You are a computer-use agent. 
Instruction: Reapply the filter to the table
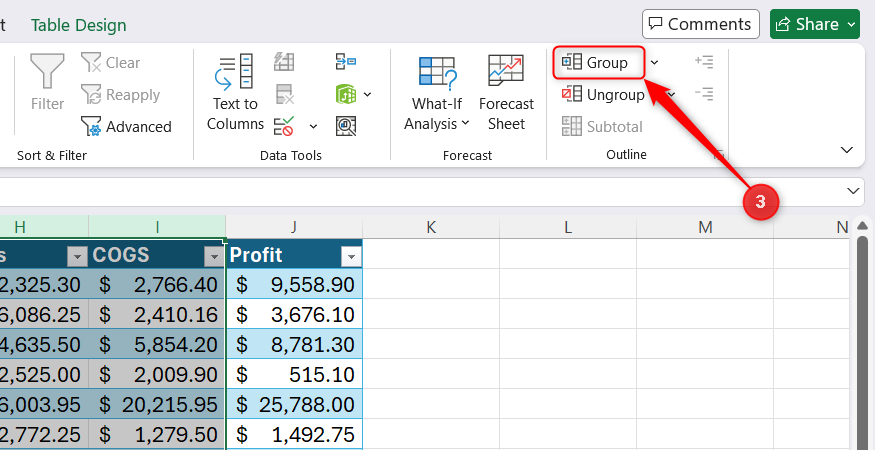120,94
